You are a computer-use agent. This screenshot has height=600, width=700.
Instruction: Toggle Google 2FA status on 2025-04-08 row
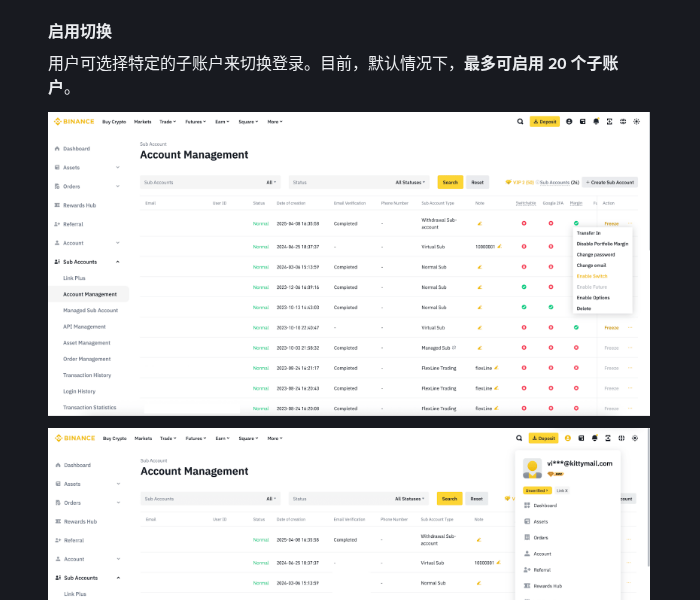551,223
